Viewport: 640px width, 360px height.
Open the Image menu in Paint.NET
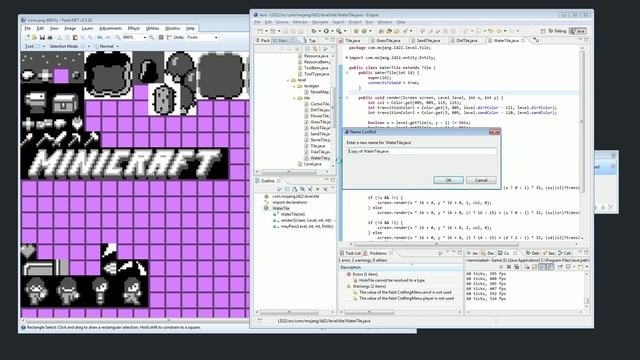[x=70, y=29]
